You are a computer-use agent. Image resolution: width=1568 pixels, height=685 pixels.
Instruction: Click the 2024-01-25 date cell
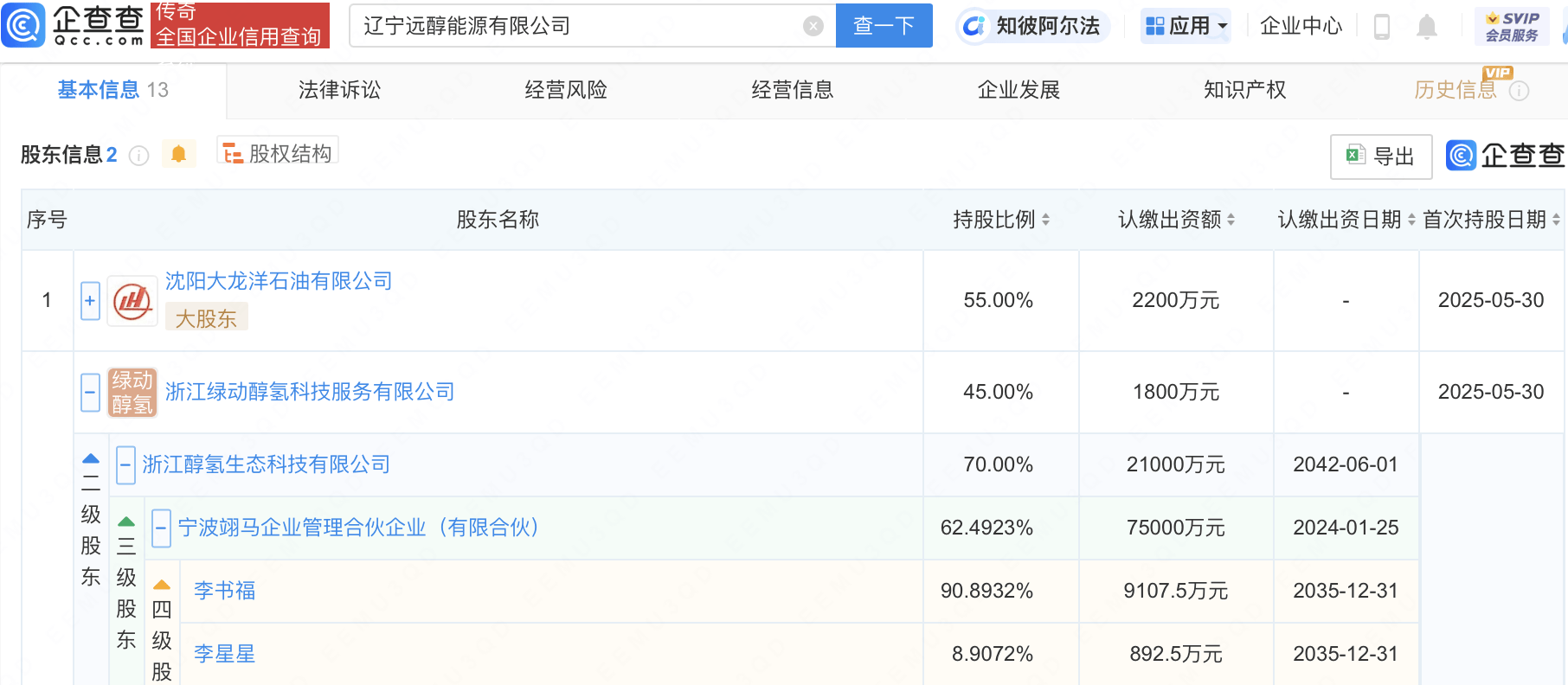(x=1346, y=528)
